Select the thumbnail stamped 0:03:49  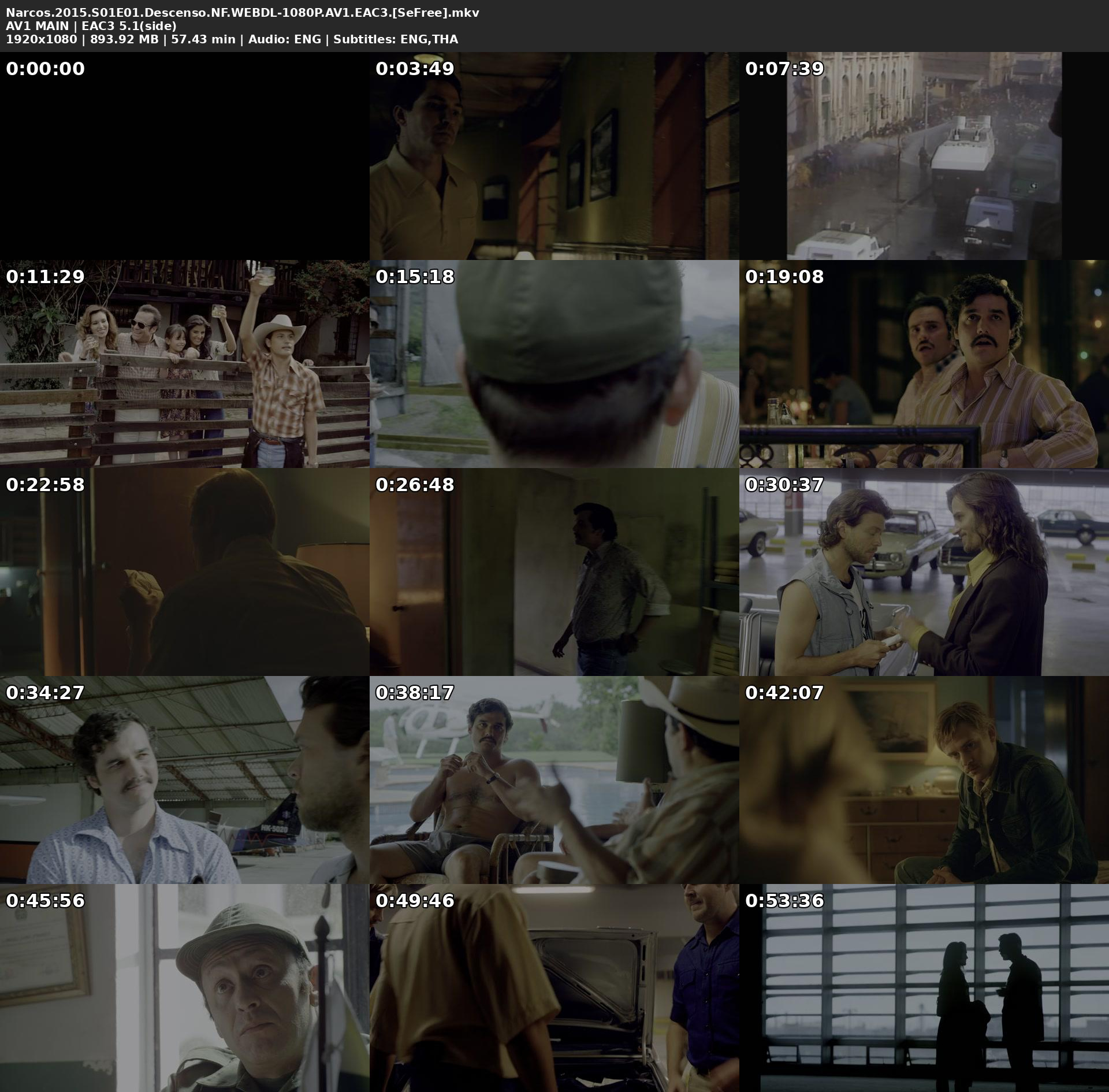pyautogui.click(x=554, y=156)
